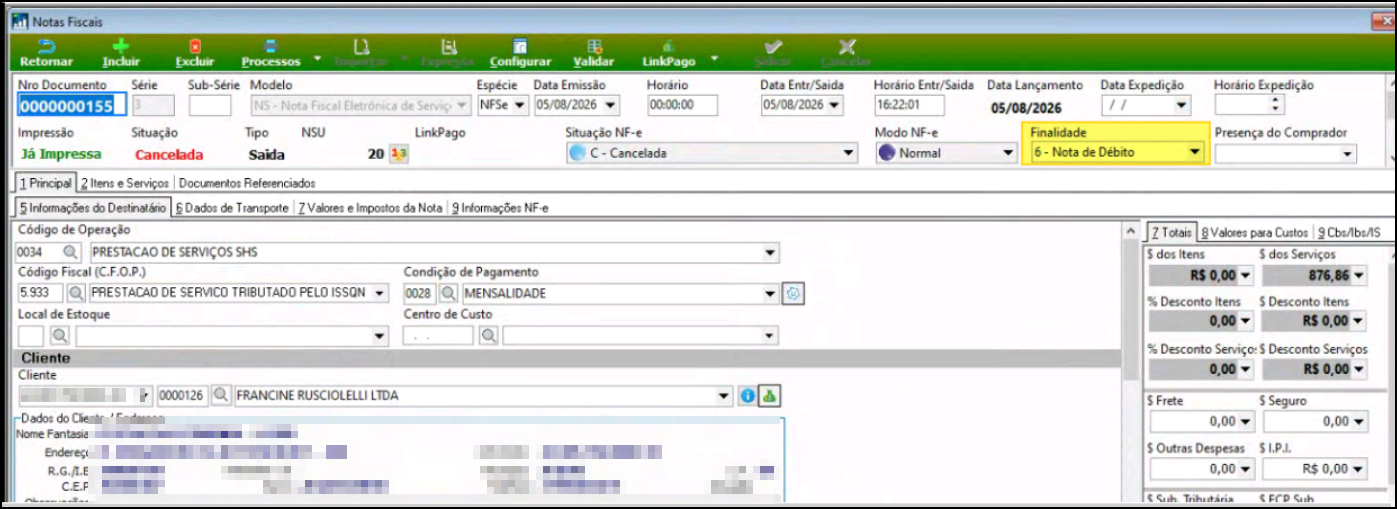Click the blue info icon beside client name
This screenshot has width=1397, height=509.
pos(746,396)
